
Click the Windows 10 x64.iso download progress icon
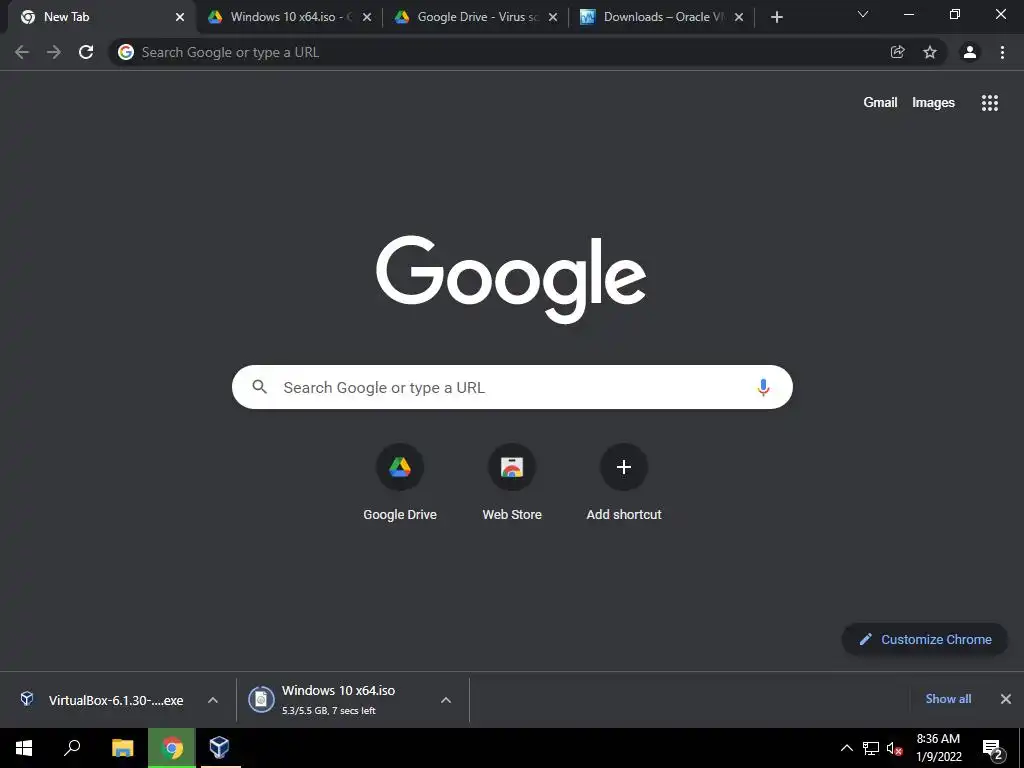(261, 700)
